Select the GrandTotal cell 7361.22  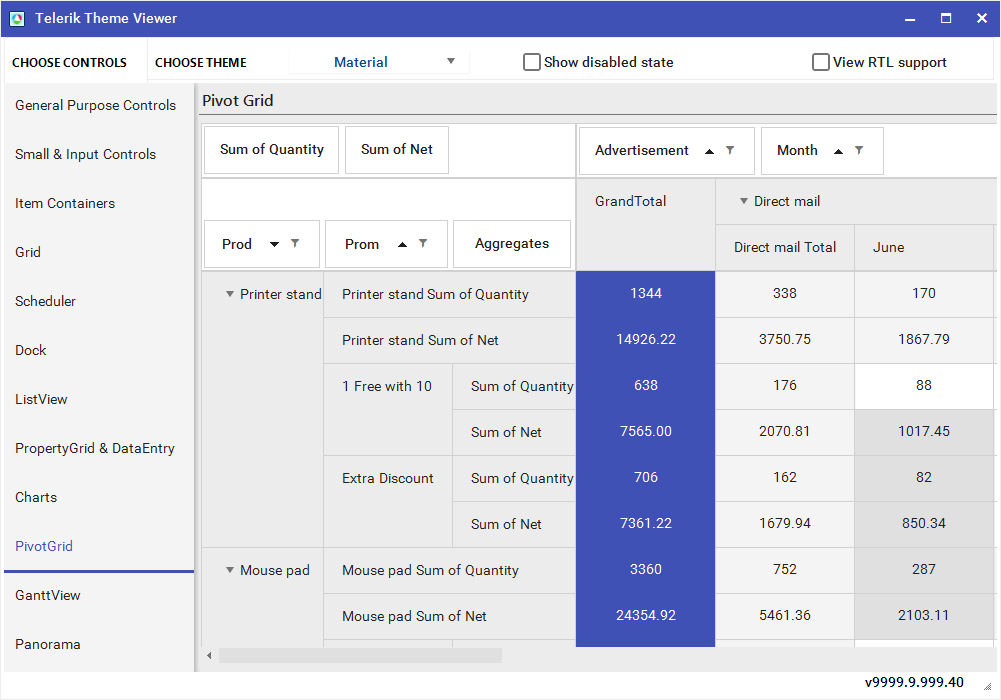[x=645, y=523]
